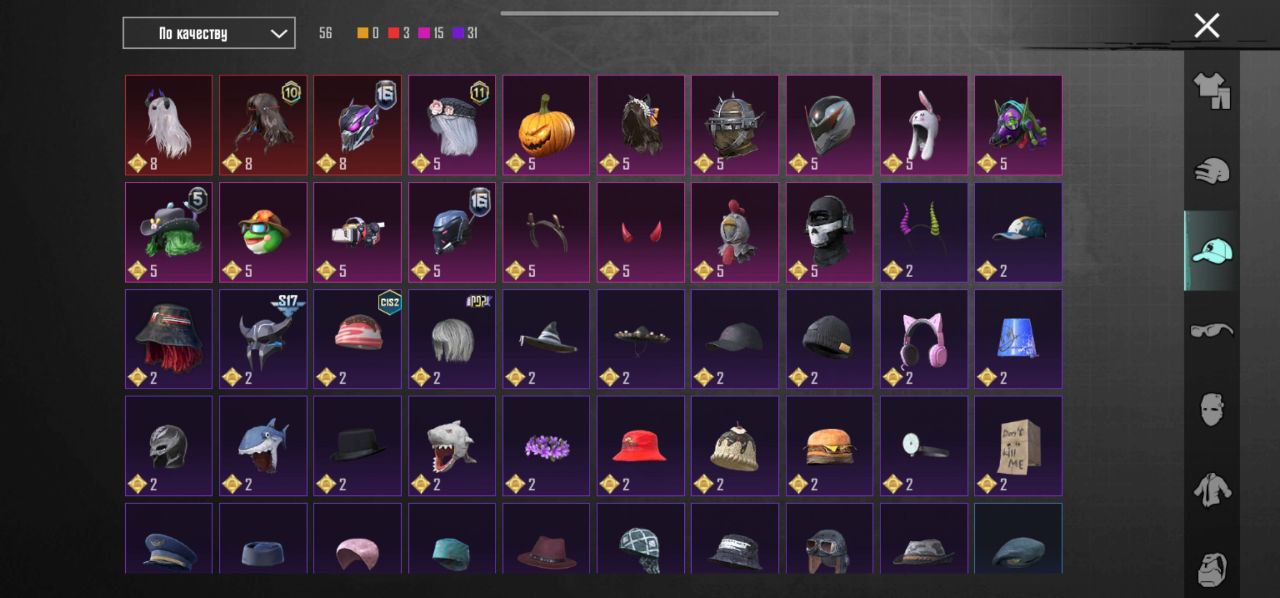Viewport: 1280px width, 598px height.
Task: Choose the skull balaclava mask item
Action: pyautogui.click(x=829, y=232)
